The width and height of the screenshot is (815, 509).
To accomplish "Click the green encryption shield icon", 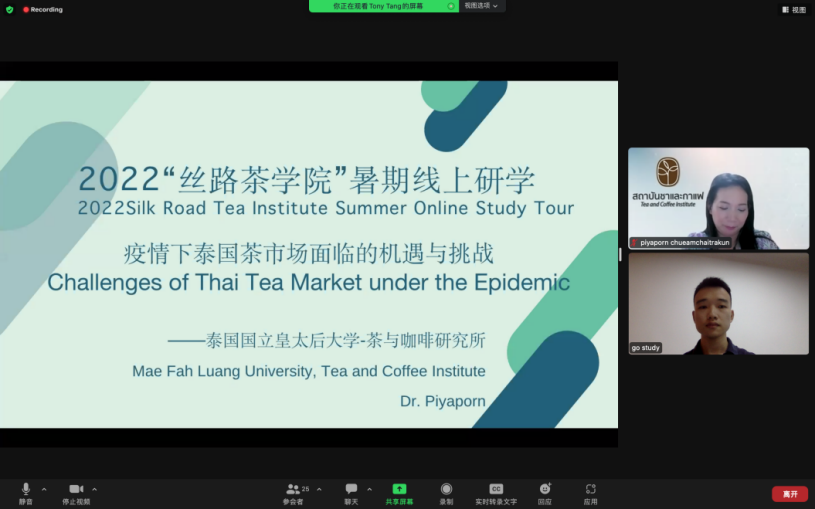I will click(x=9, y=9).
